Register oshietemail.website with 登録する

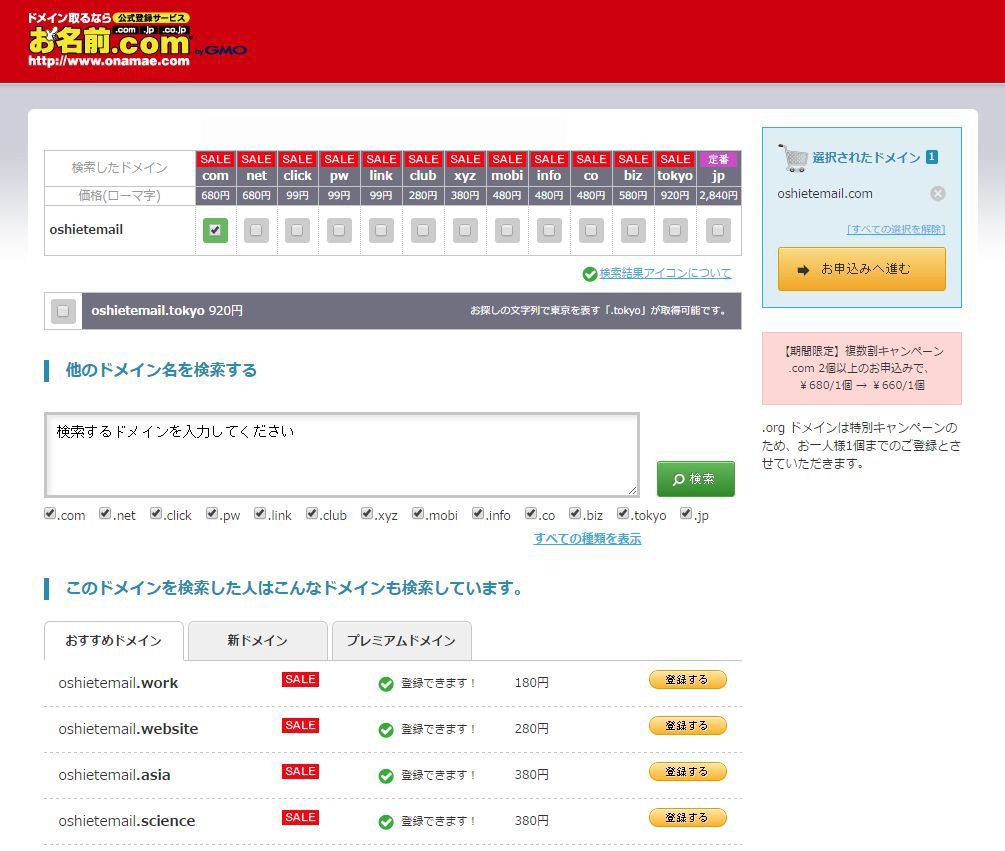pyautogui.click(x=688, y=726)
